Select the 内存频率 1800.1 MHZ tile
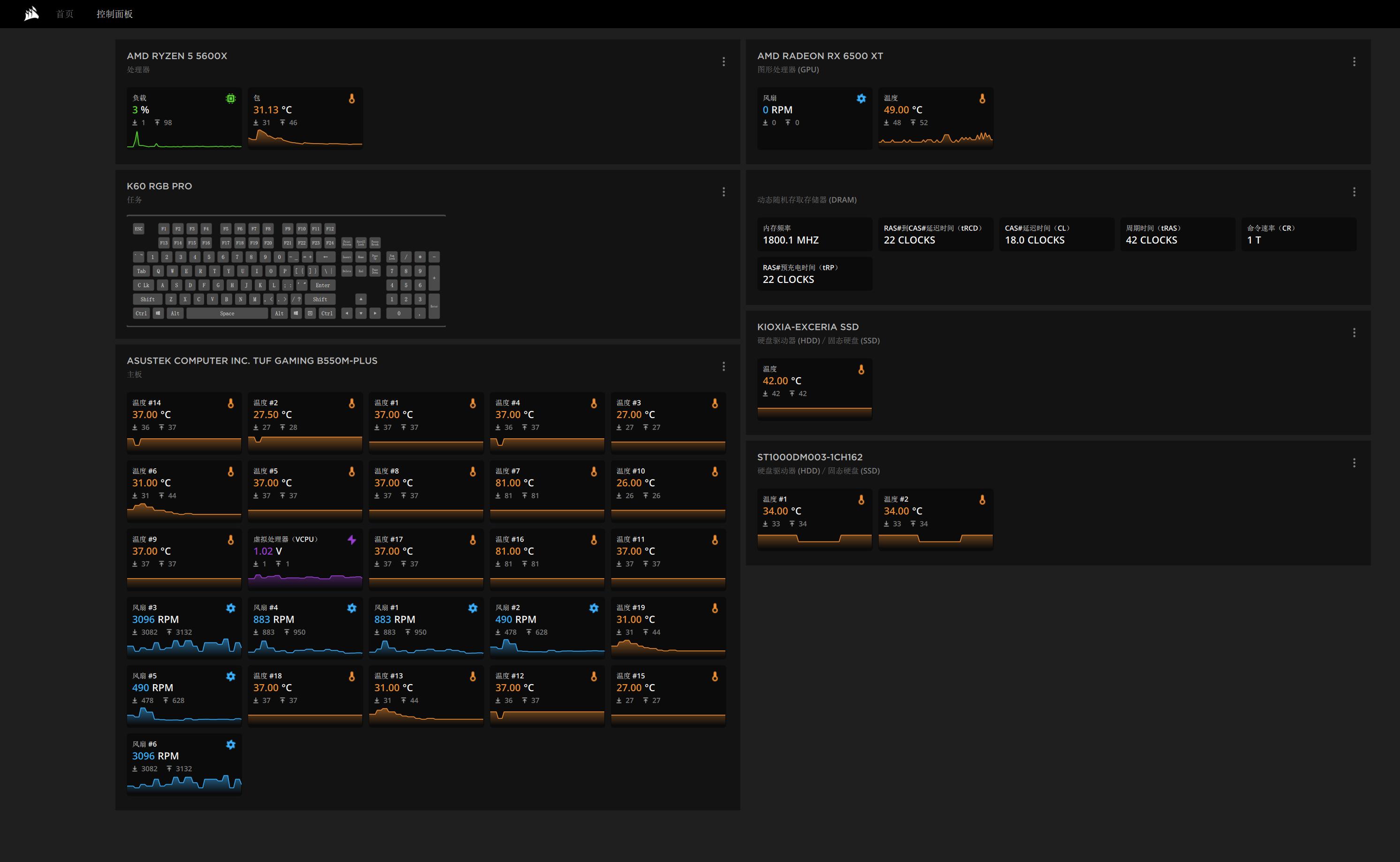The width and height of the screenshot is (1400, 862). point(814,234)
